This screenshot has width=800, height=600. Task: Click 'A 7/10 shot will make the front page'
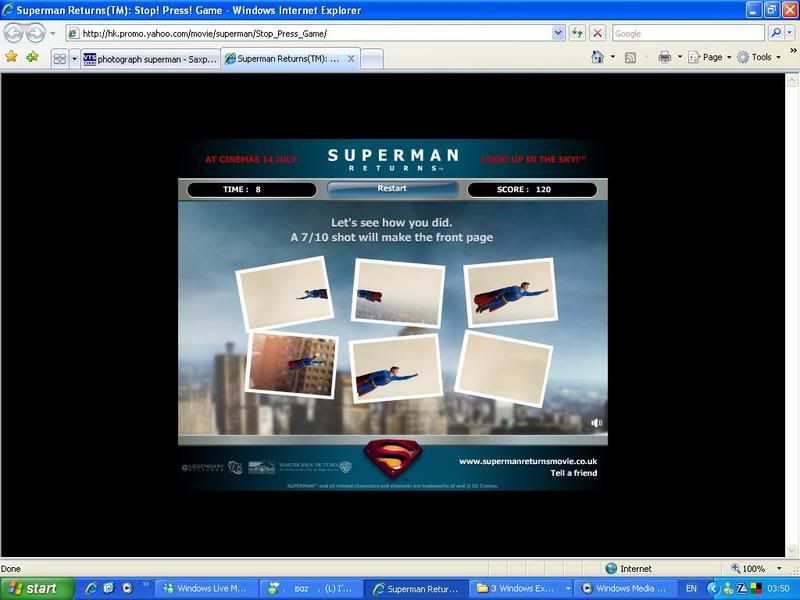click(x=392, y=237)
